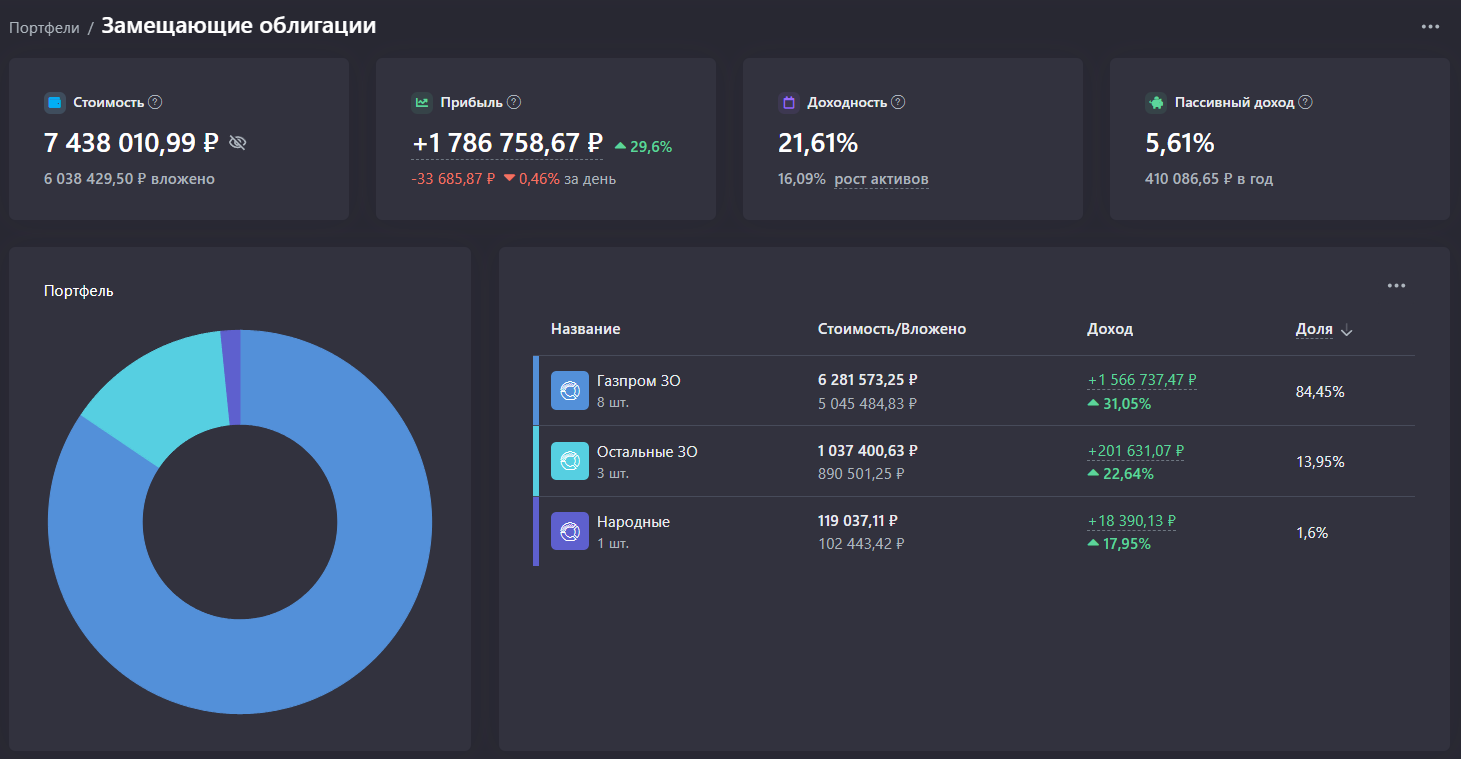
Task: Click the 29,6% profit percentage
Action: [651, 147]
